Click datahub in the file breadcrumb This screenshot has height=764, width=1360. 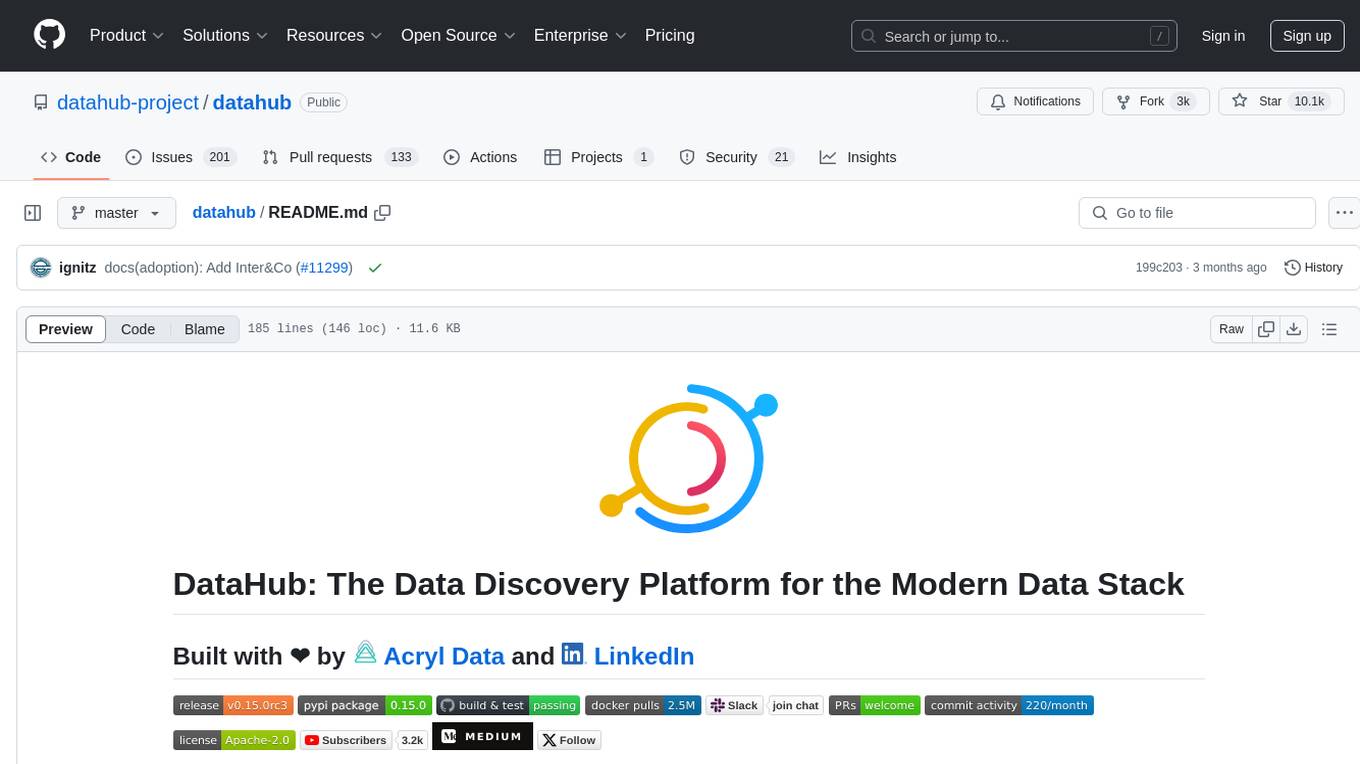224,213
